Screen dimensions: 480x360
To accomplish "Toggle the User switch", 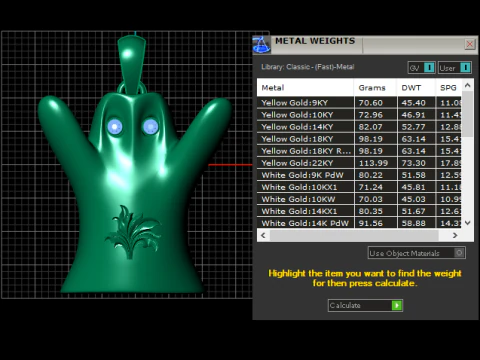I will pos(455,68).
